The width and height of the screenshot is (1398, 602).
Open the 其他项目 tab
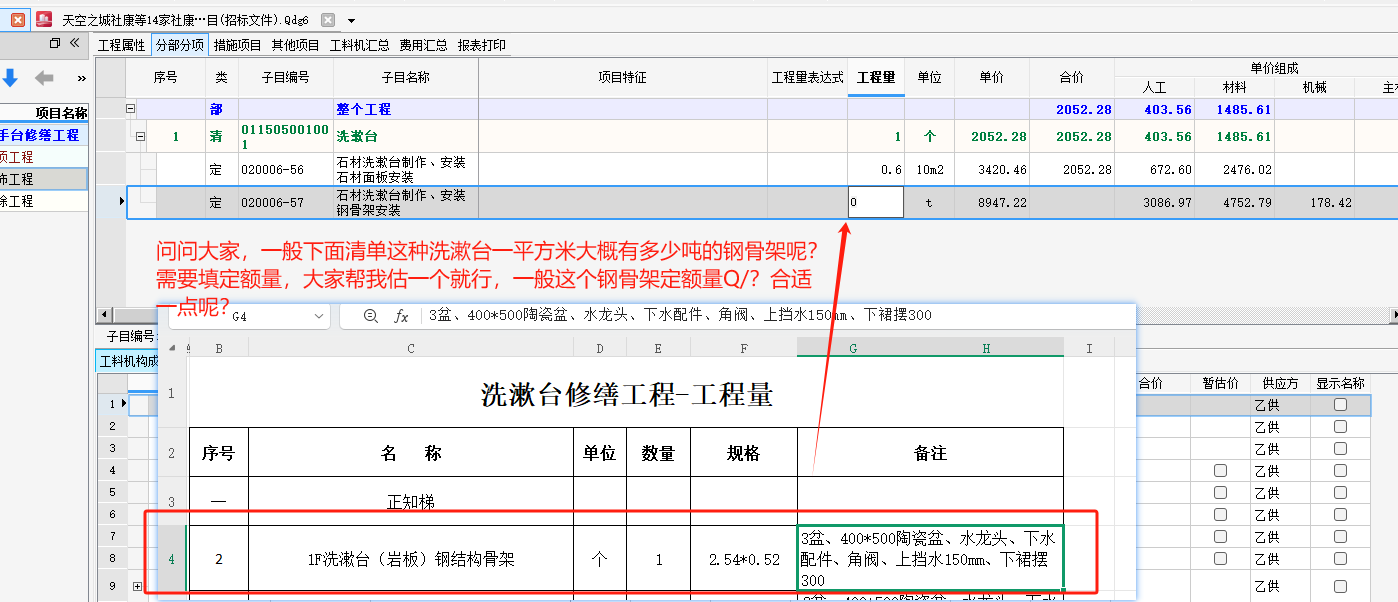coord(296,45)
